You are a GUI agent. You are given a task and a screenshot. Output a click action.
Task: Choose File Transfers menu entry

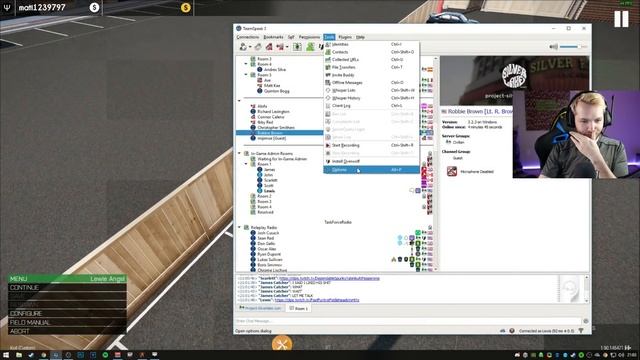click(x=371, y=67)
